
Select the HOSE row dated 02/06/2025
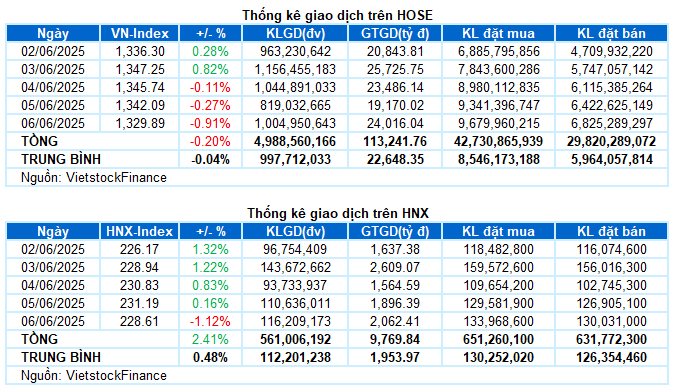click(337, 52)
